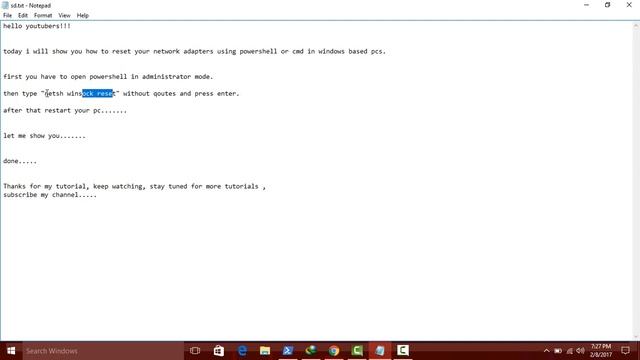This screenshot has height=360, width=640.
Task: Open the green Camtasia taskbar icon
Action: click(x=357, y=351)
